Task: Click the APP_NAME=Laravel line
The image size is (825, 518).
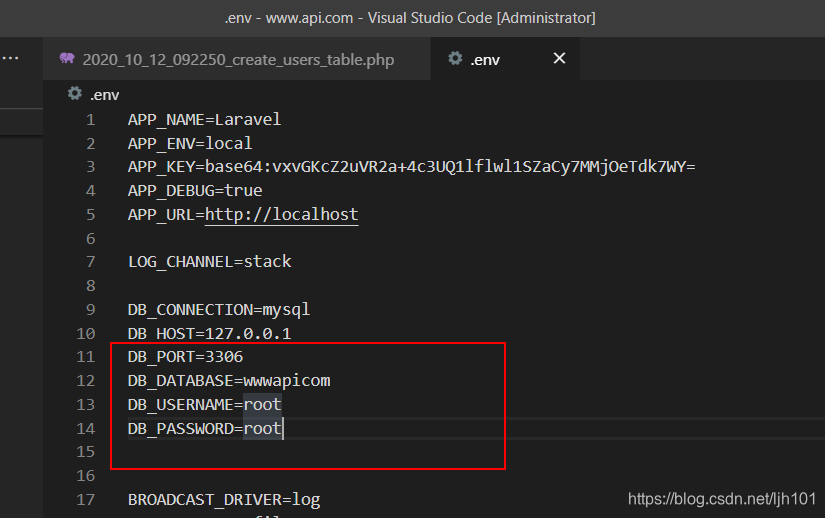Action: click(x=204, y=119)
